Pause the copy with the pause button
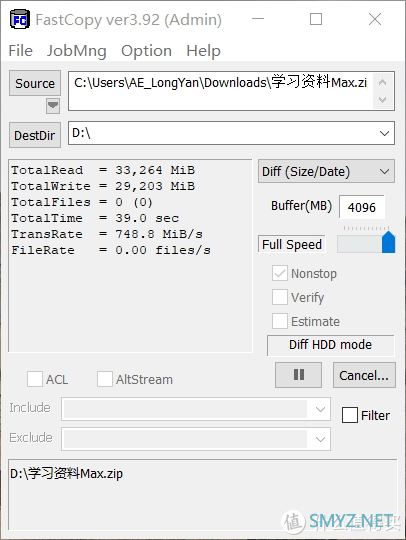The image size is (406, 540). (299, 375)
